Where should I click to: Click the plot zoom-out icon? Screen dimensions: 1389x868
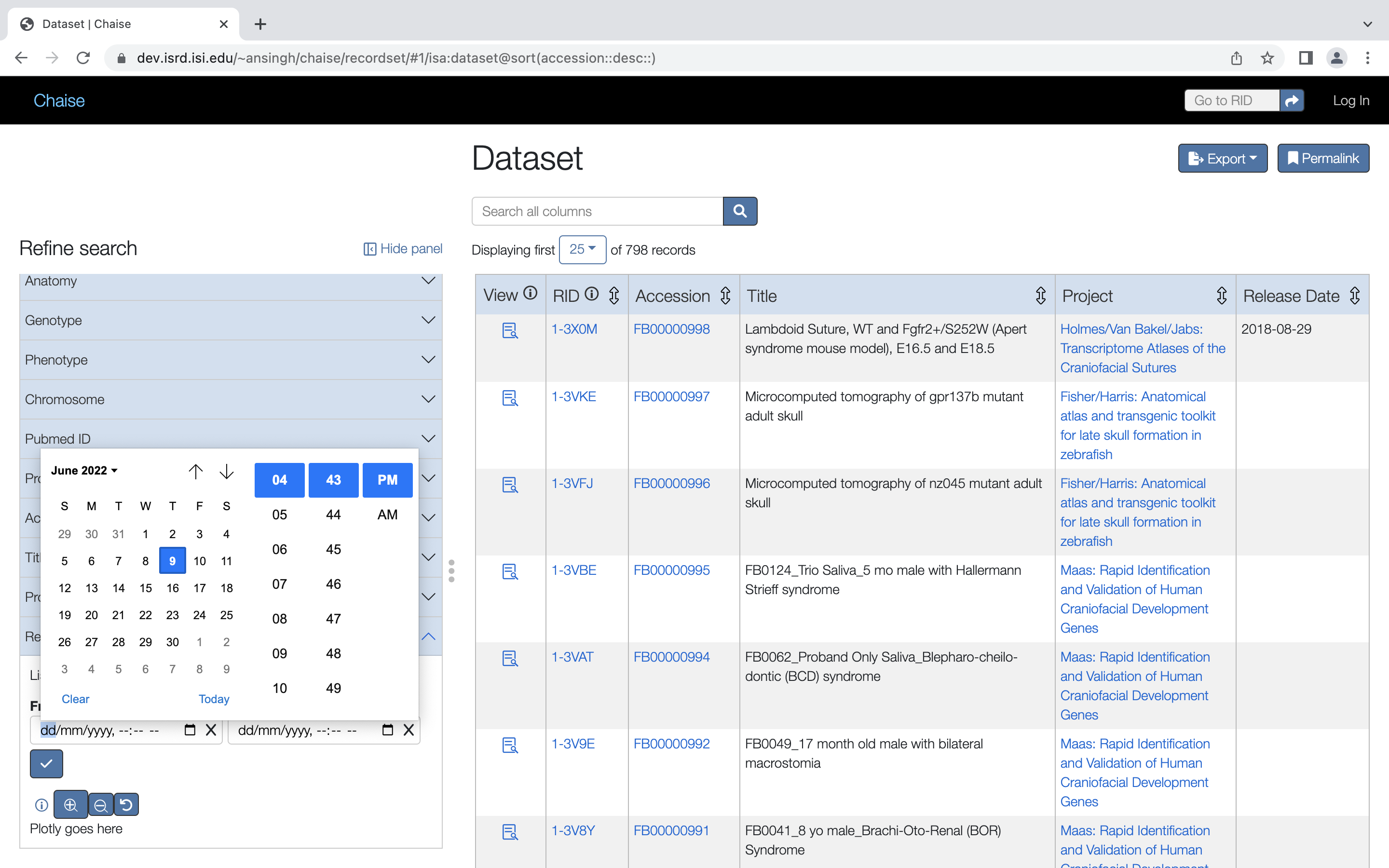point(100,805)
